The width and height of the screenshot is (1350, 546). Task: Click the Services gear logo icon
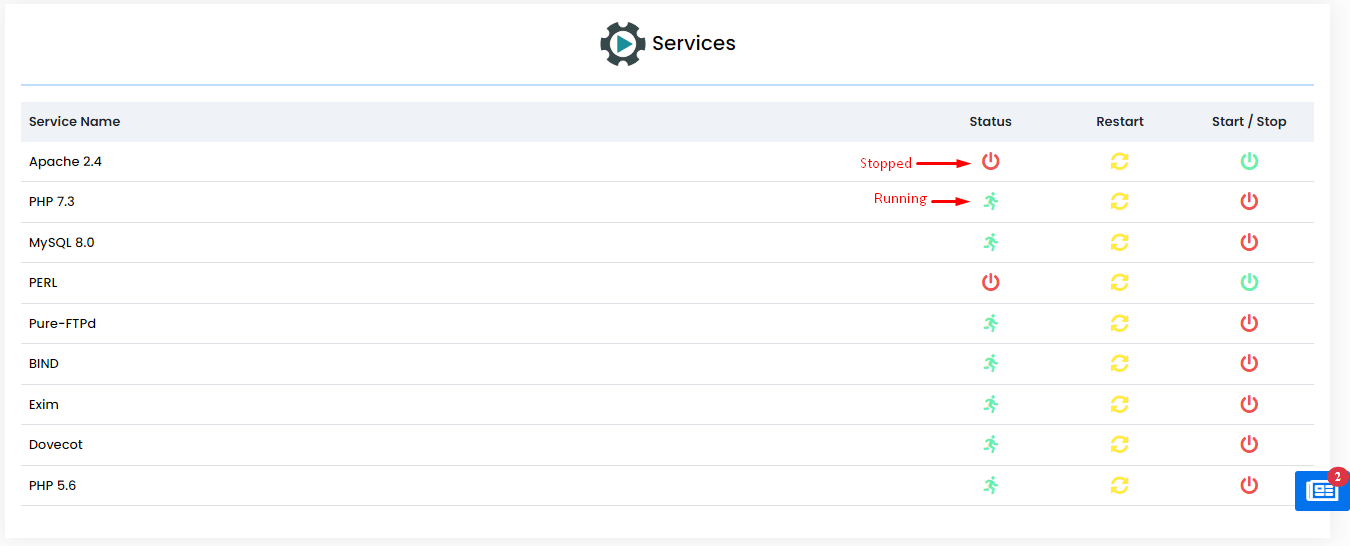pyautogui.click(x=622, y=44)
